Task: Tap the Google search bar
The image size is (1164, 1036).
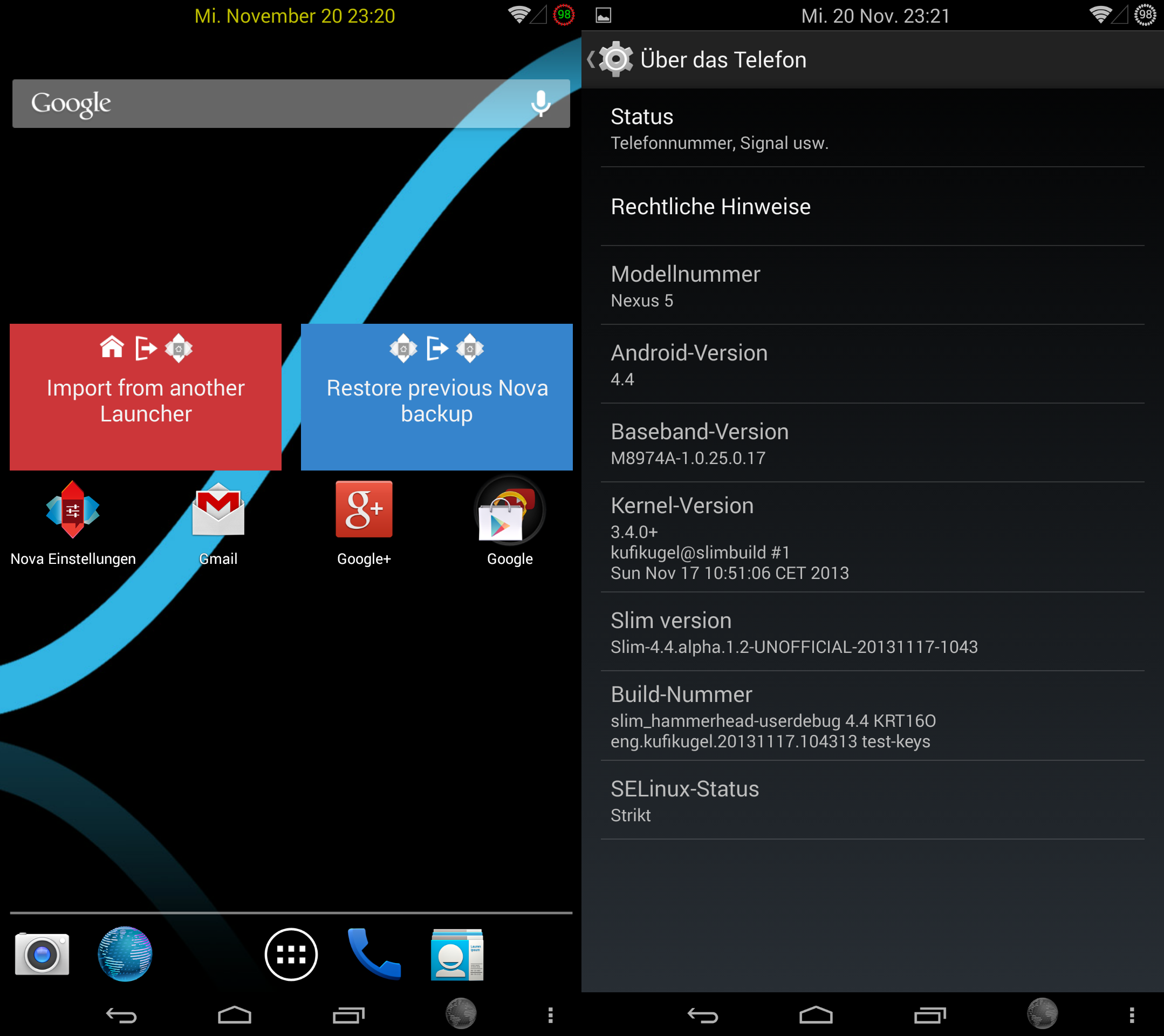Action: (x=291, y=104)
